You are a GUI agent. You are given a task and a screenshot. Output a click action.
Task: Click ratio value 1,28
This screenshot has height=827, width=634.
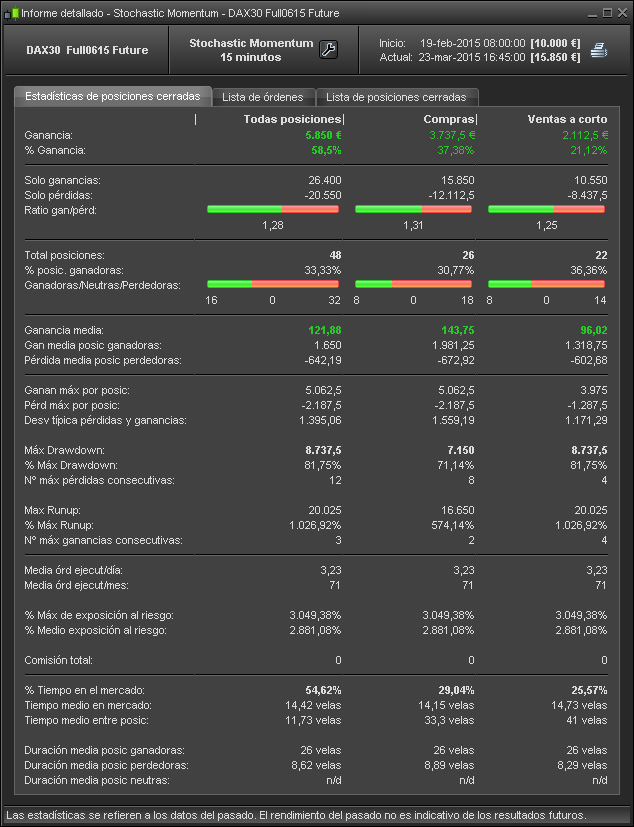tap(273, 225)
